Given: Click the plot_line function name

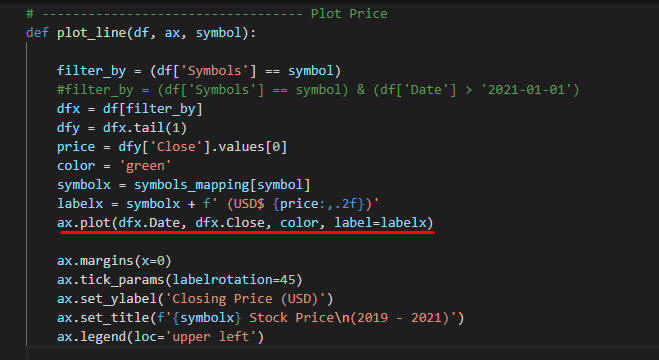Looking at the screenshot, I should tap(92, 33).
